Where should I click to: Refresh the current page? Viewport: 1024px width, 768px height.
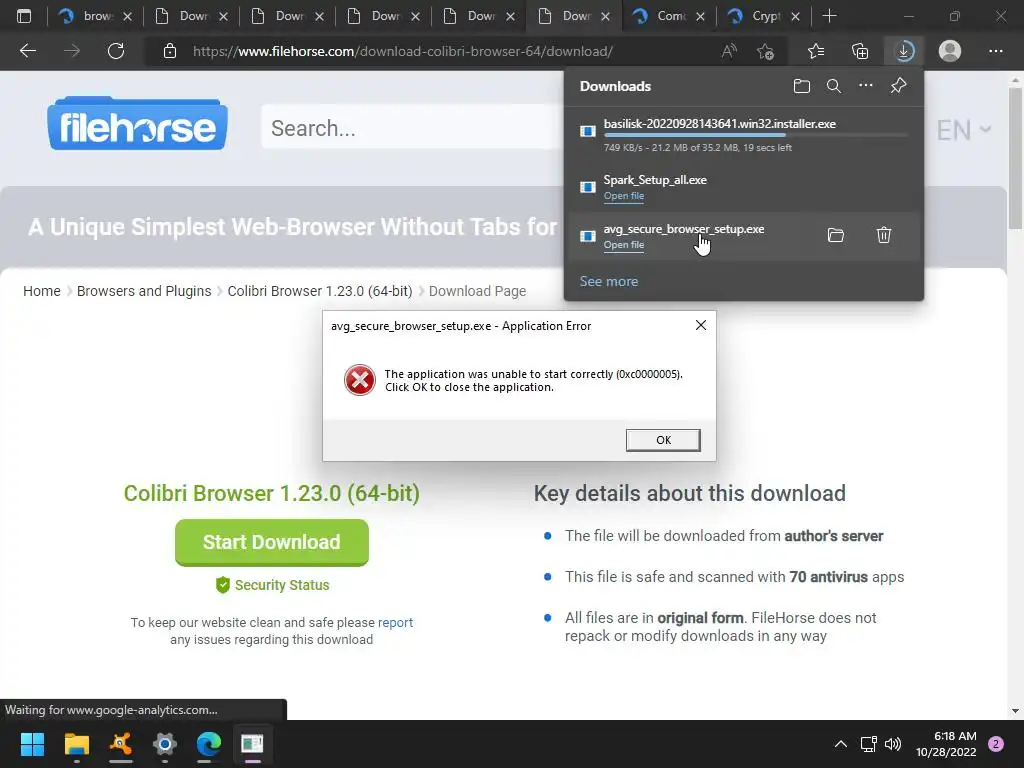(x=116, y=51)
